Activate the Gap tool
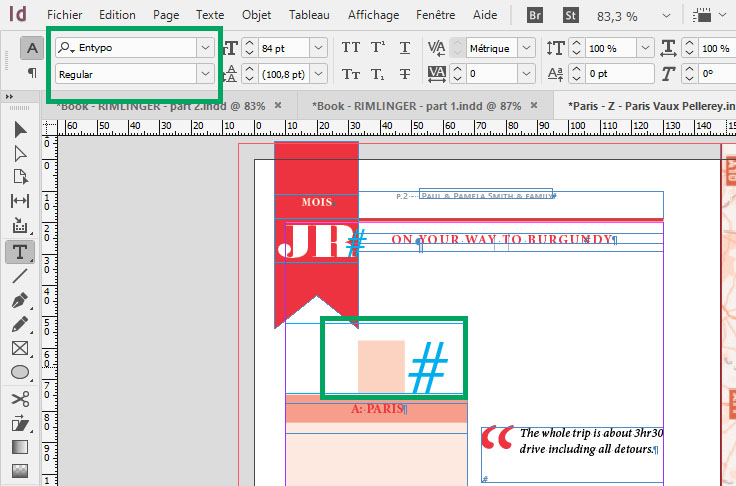 point(19,201)
